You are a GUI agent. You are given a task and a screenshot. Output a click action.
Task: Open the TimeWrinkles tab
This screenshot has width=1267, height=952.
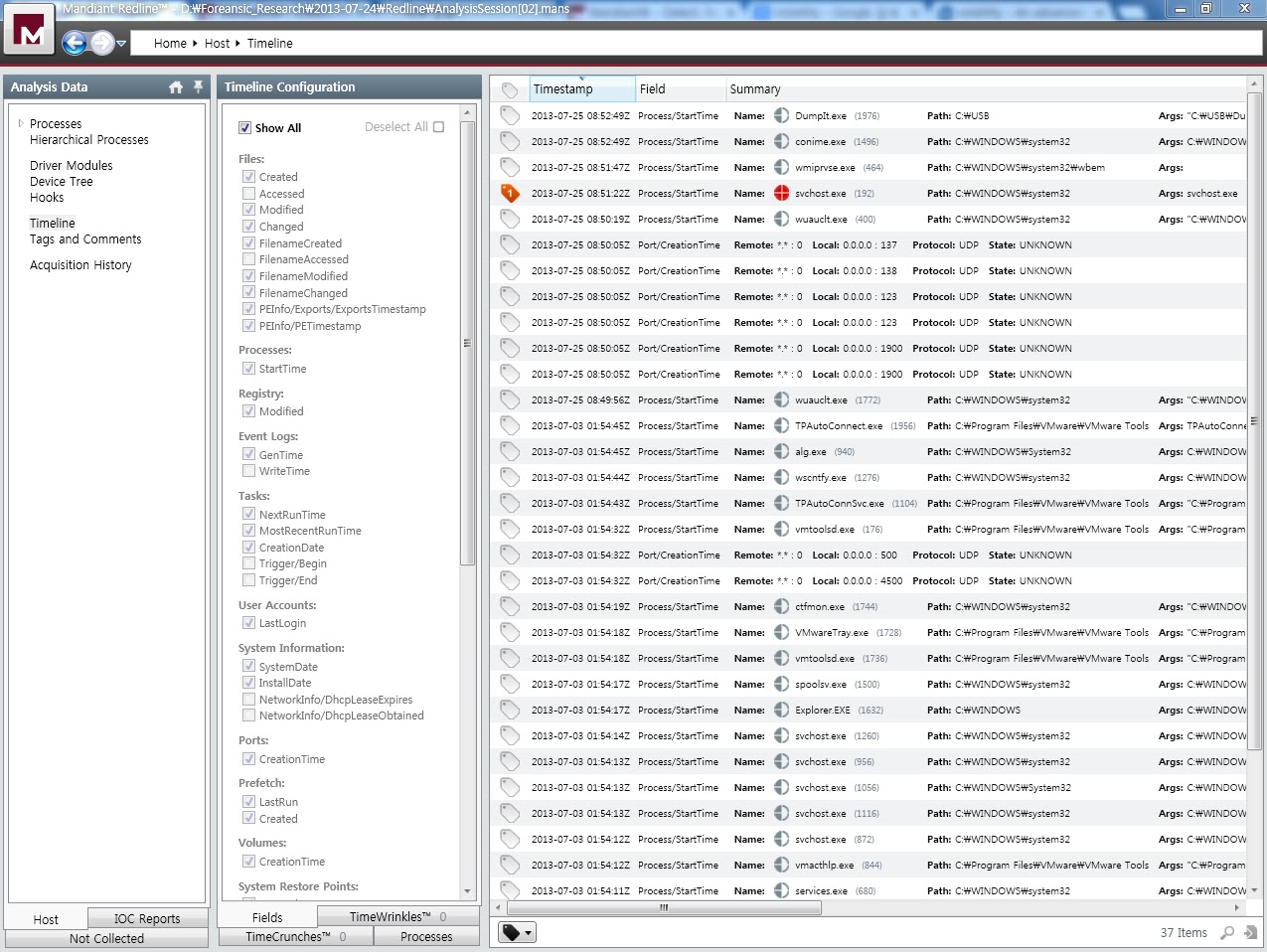coord(397,916)
